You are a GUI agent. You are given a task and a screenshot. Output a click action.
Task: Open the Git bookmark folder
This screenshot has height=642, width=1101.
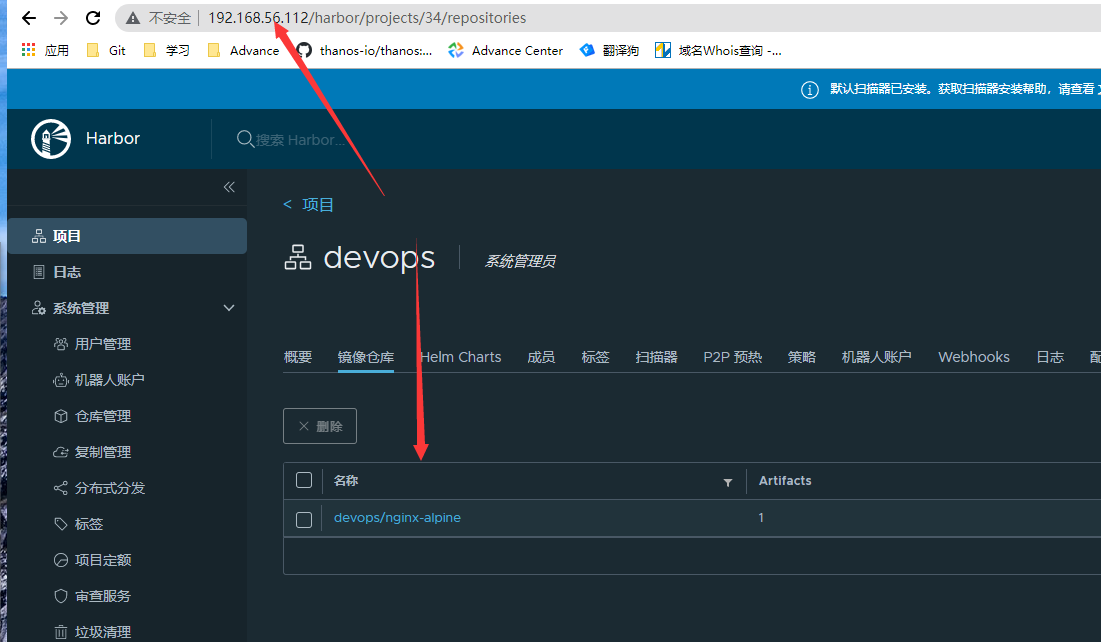pyautogui.click(x=106, y=51)
